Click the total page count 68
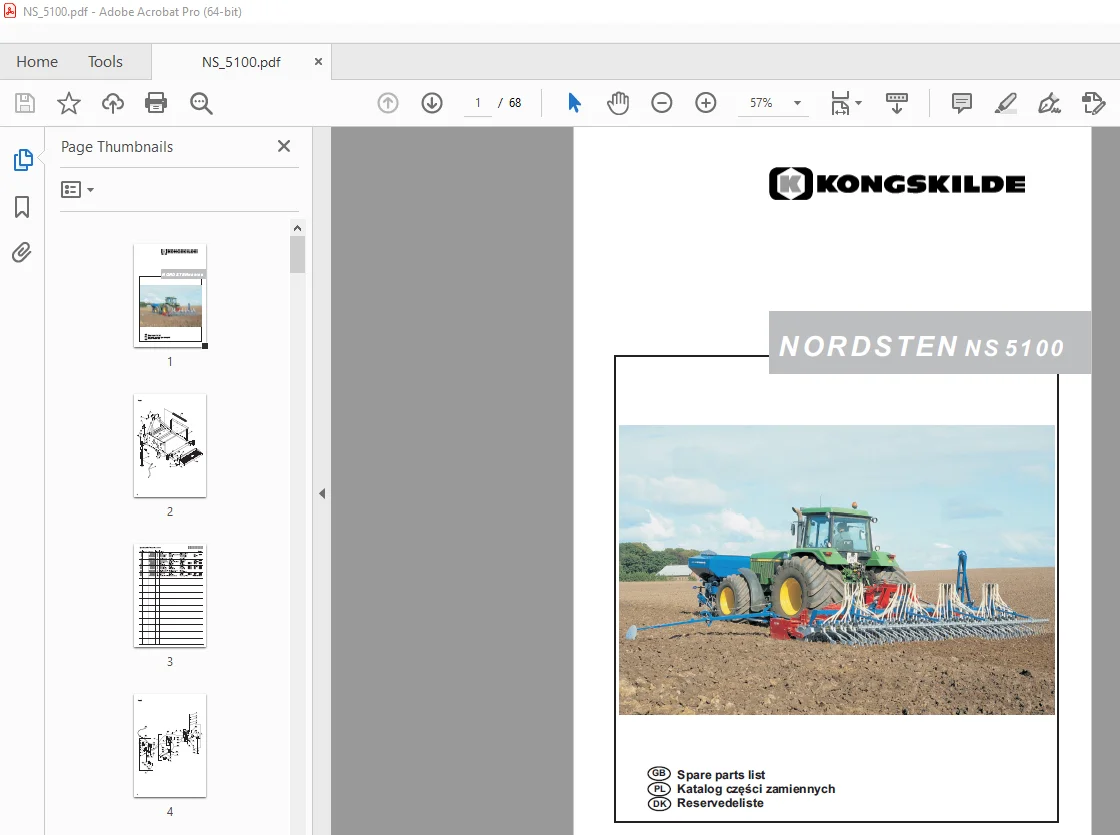The width and height of the screenshot is (1120, 835). [515, 104]
